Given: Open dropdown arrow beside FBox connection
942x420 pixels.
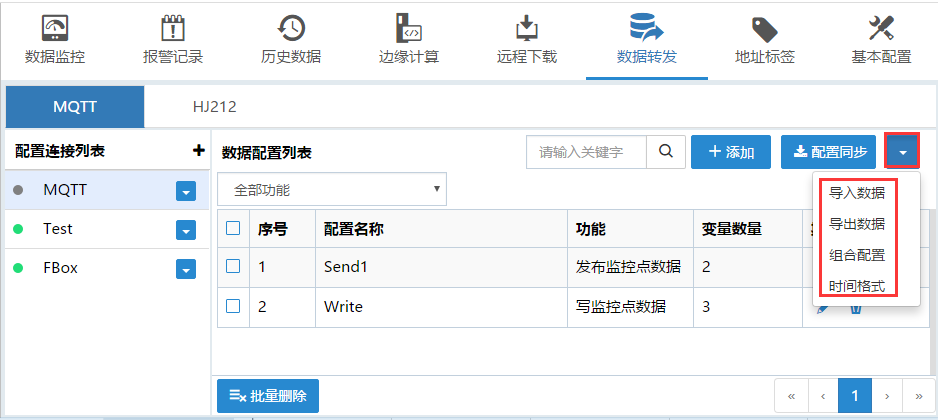Looking at the screenshot, I should pyautogui.click(x=185, y=269).
